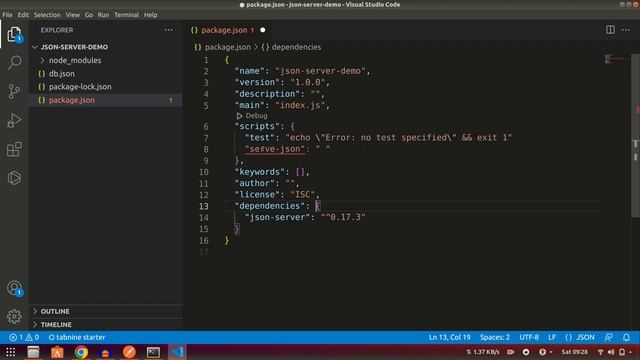Open the Source Control view
The width and height of the screenshot is (640, 360).
coord(14,91)
